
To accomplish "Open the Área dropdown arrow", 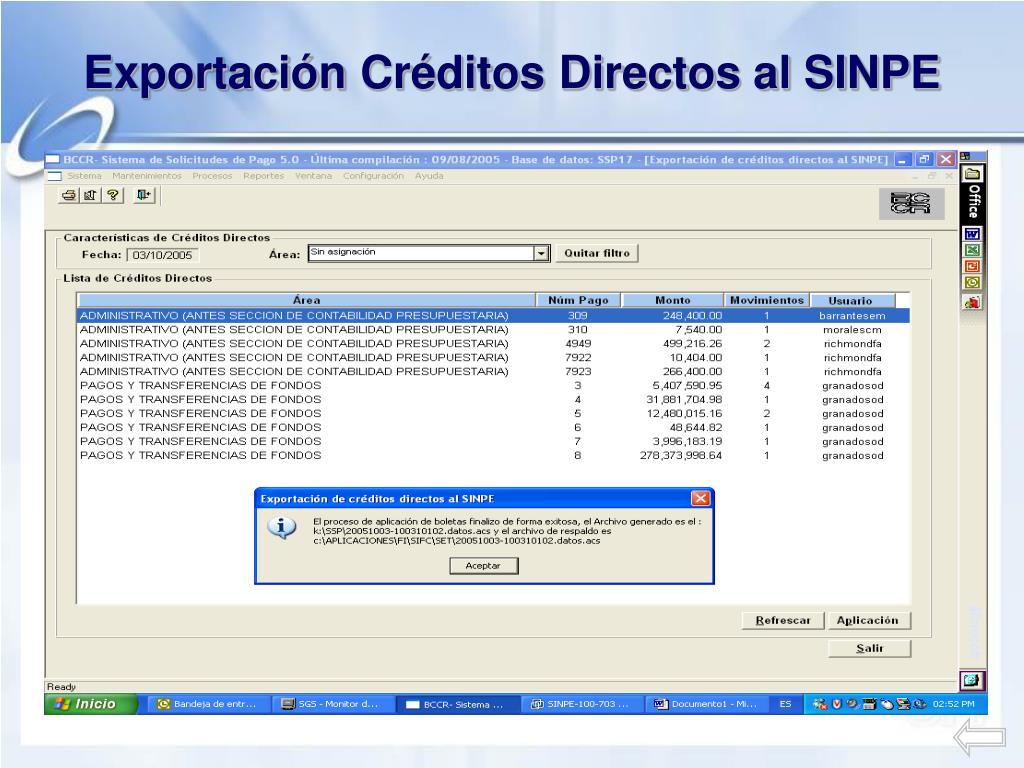I will click(x=541, y=253).
